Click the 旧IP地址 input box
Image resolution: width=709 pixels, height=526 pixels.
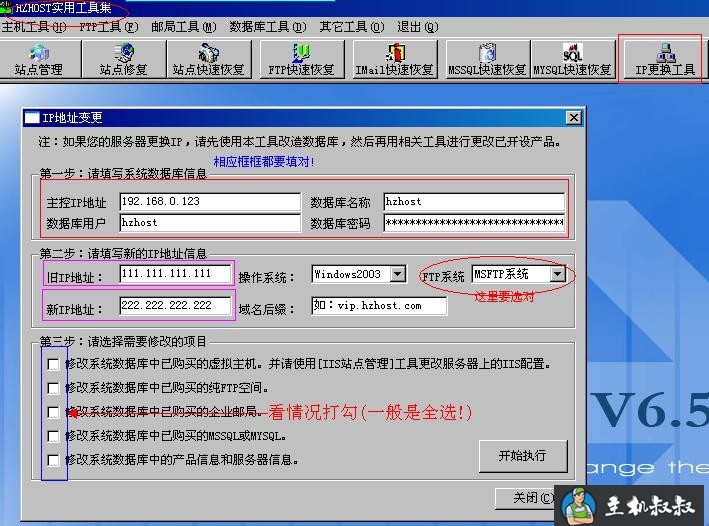[x=175, y=274]
